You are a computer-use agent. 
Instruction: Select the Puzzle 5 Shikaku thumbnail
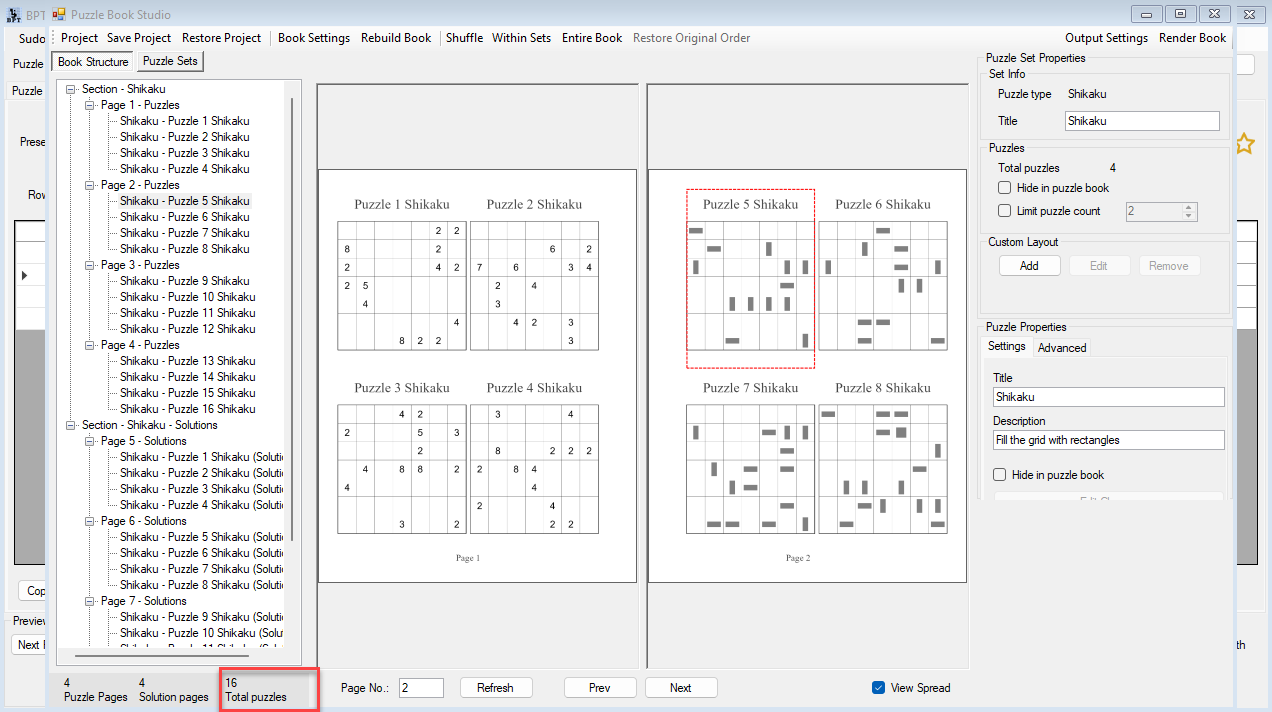coord(750,279)
